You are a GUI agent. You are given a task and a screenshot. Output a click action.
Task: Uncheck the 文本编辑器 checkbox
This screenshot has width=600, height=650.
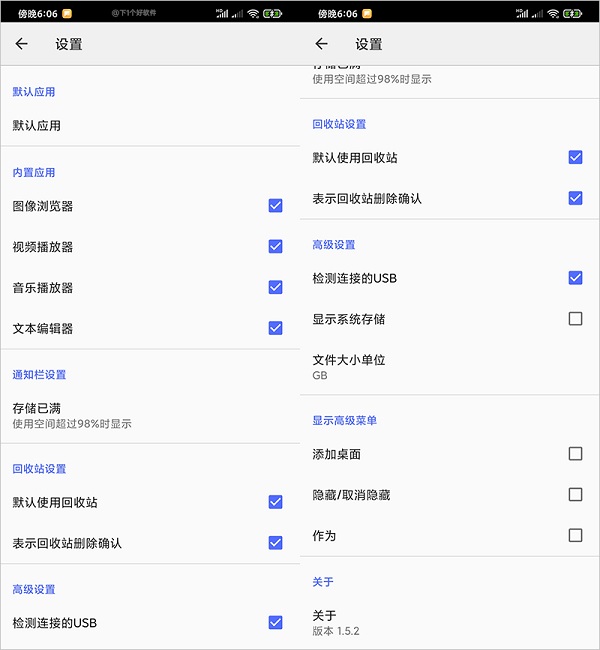tap(275, 328)
